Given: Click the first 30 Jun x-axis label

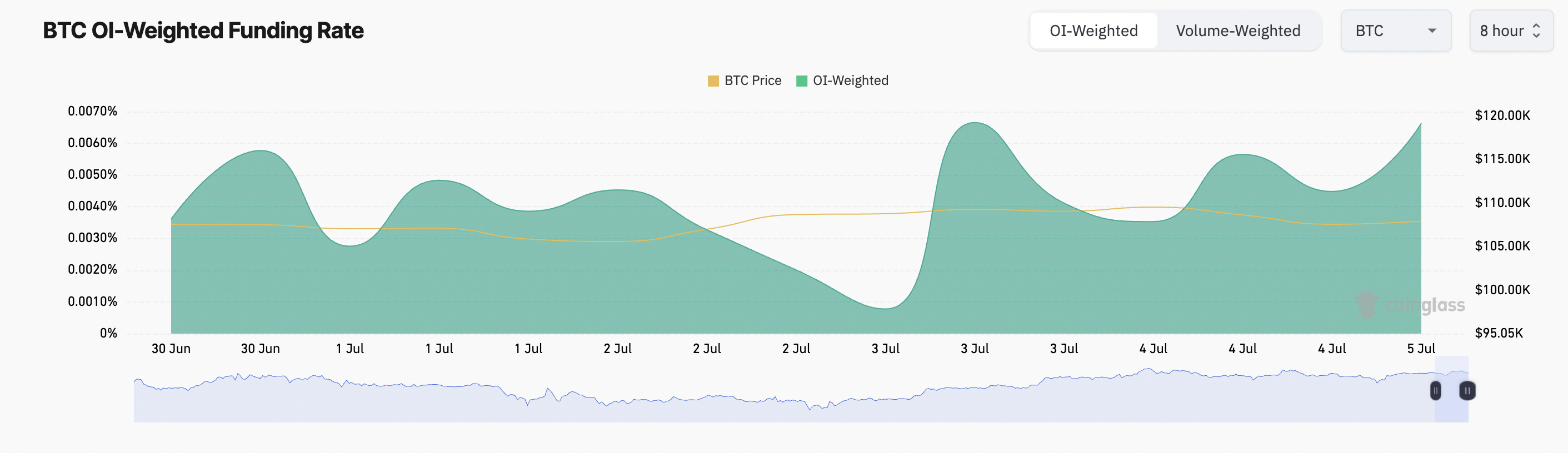Looking at the screenshot, I should coord(171,349).
